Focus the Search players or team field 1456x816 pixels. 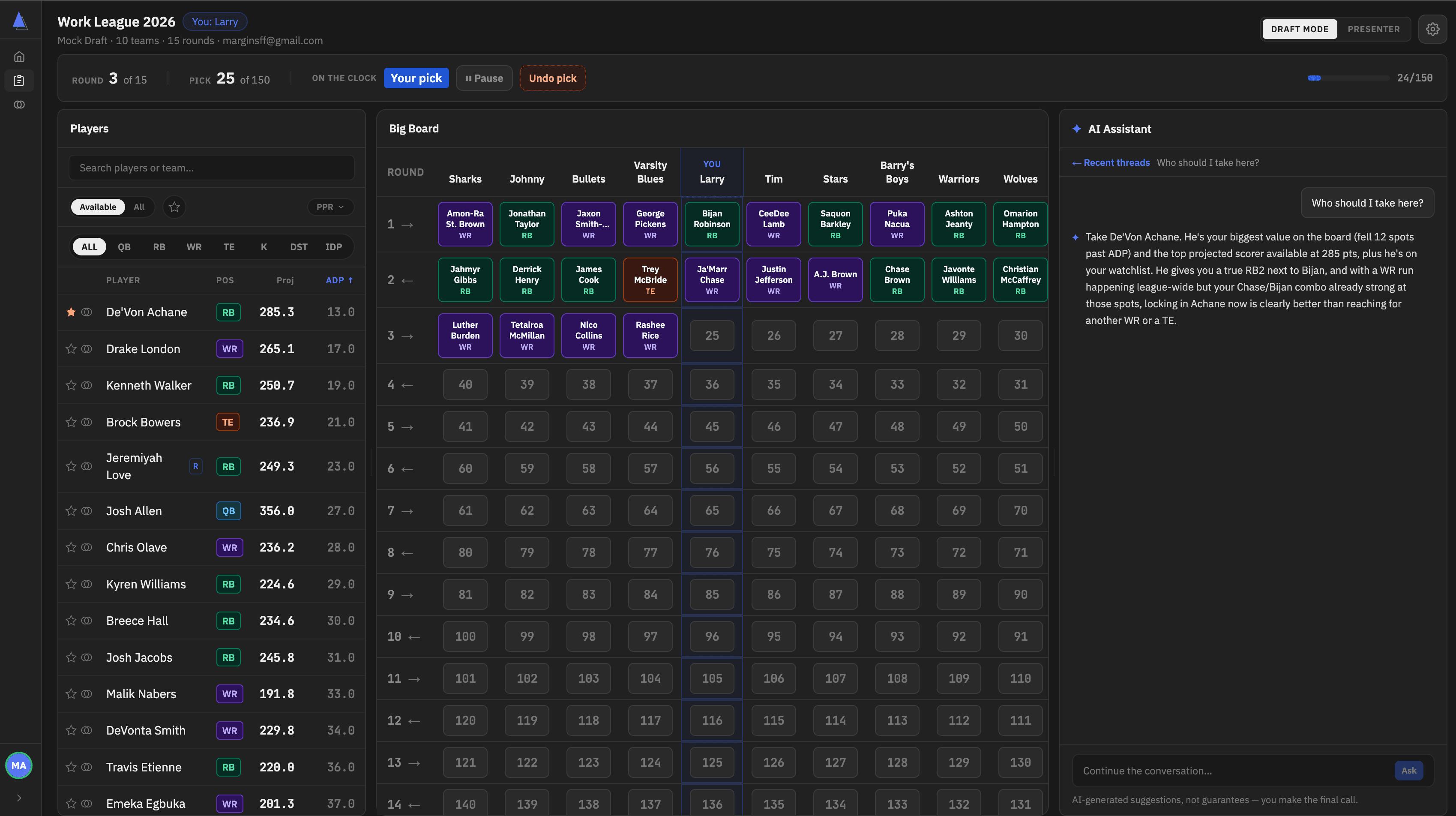[x=211, y=168]
